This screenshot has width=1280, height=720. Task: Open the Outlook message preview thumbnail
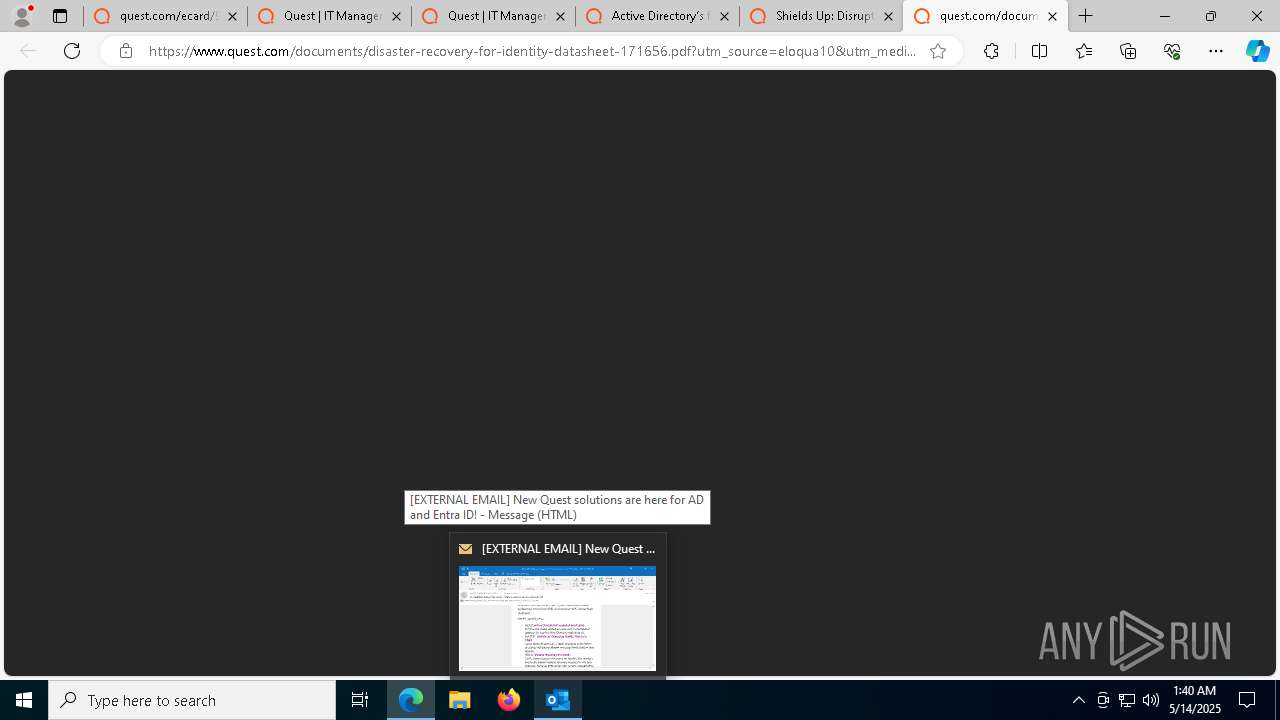point(557,618)
